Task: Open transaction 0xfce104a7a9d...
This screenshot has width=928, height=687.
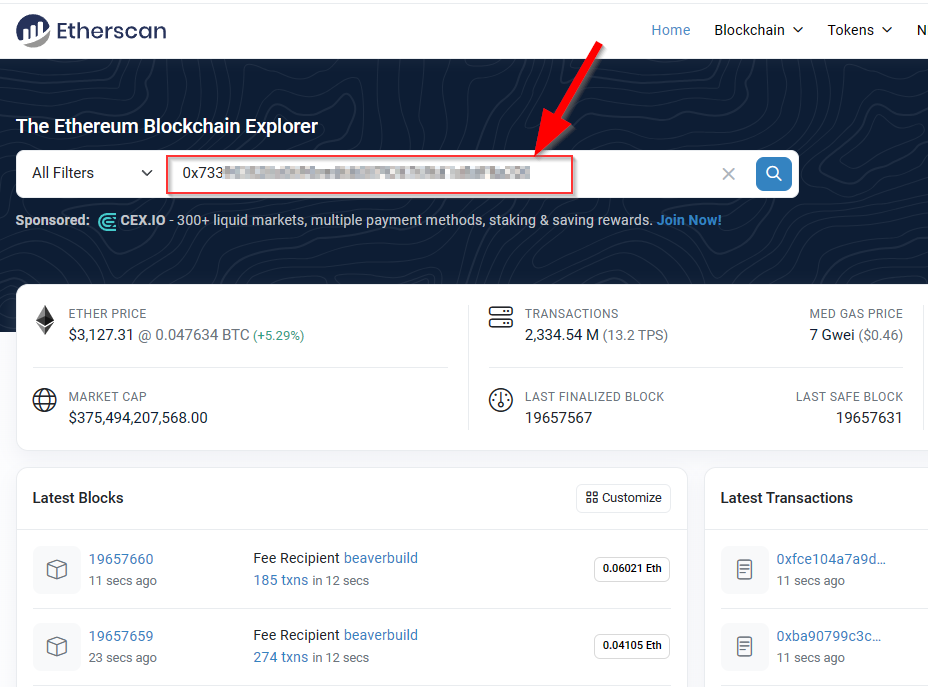Action: click(831, 559)
